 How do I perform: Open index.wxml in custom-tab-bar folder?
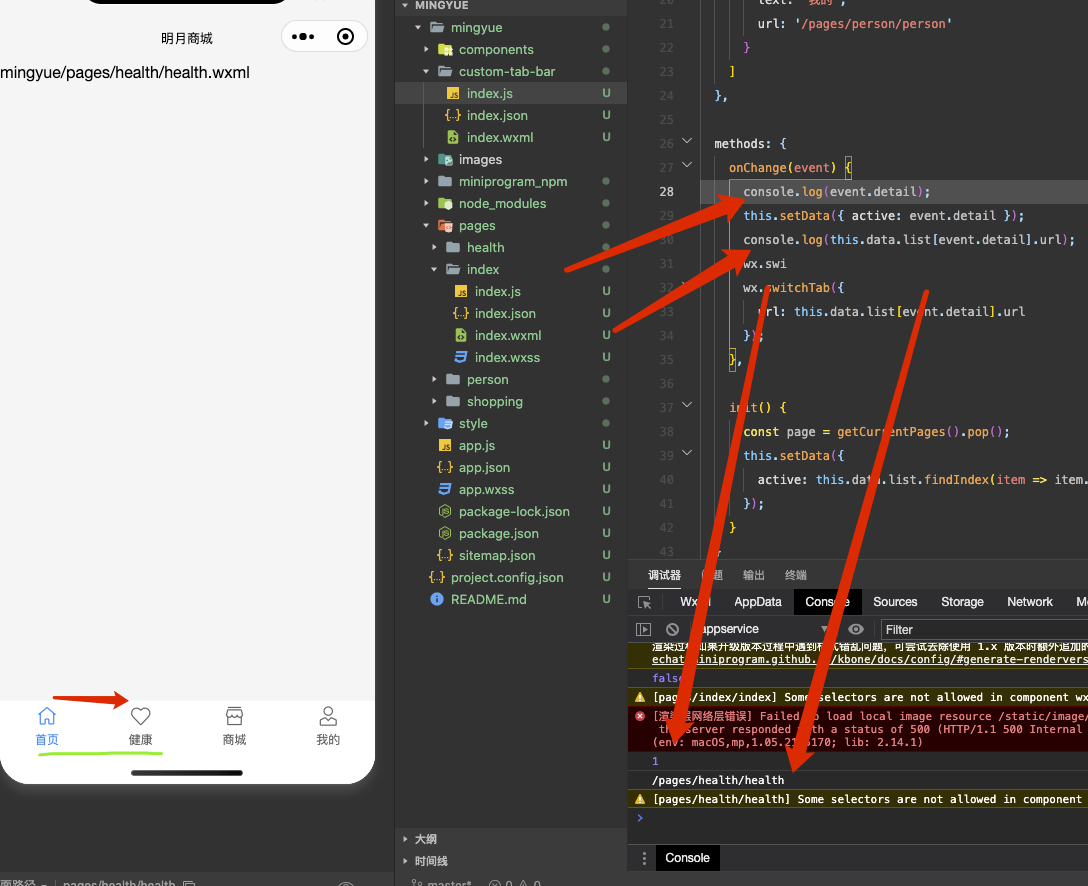pyautogui.click(x=500, y=137)
